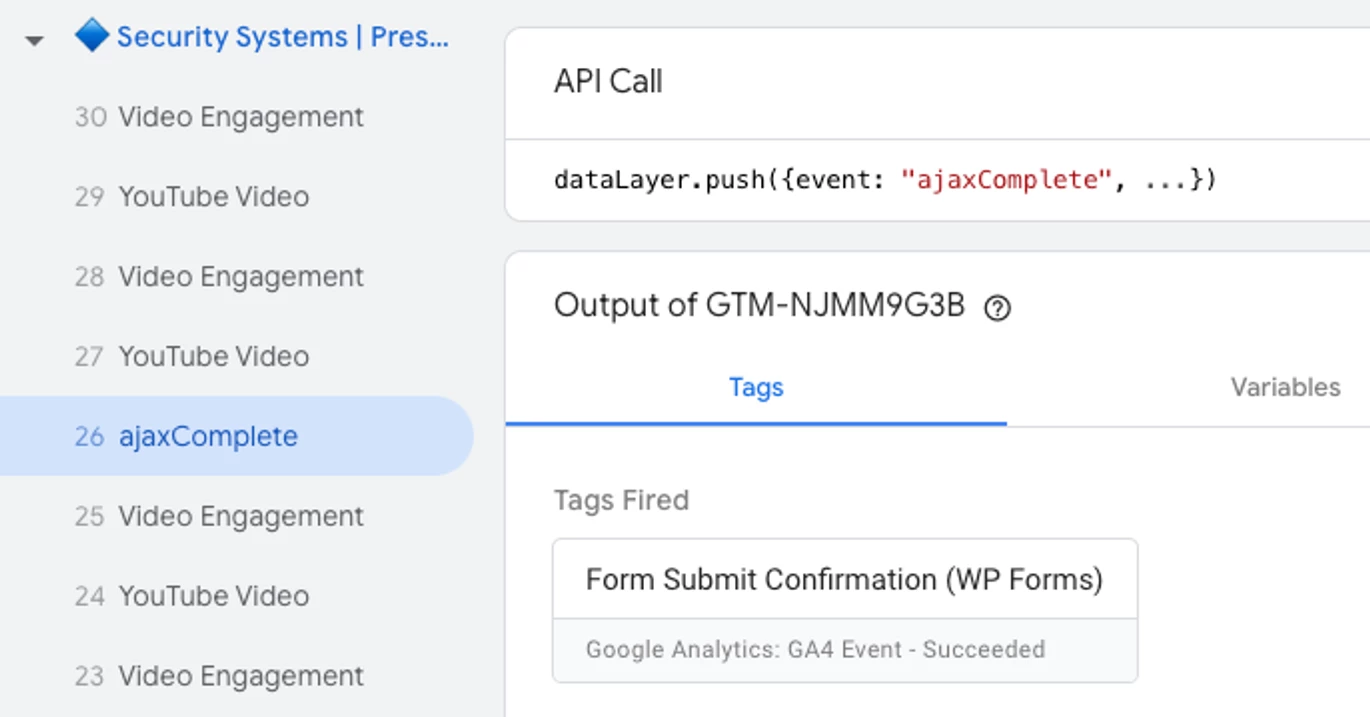Image resolution: width=1370 pixels, height=717 pixels.
Task: Select the highlighted 26 ajaxComplete event
Action: [208, 437]
